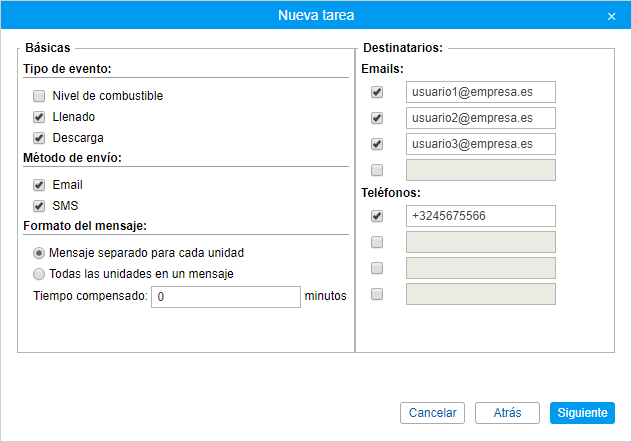This screenshot has width=632, height=442.
Task: Toggle the Email sending method checkbox
Action: (x=39, y=185)
